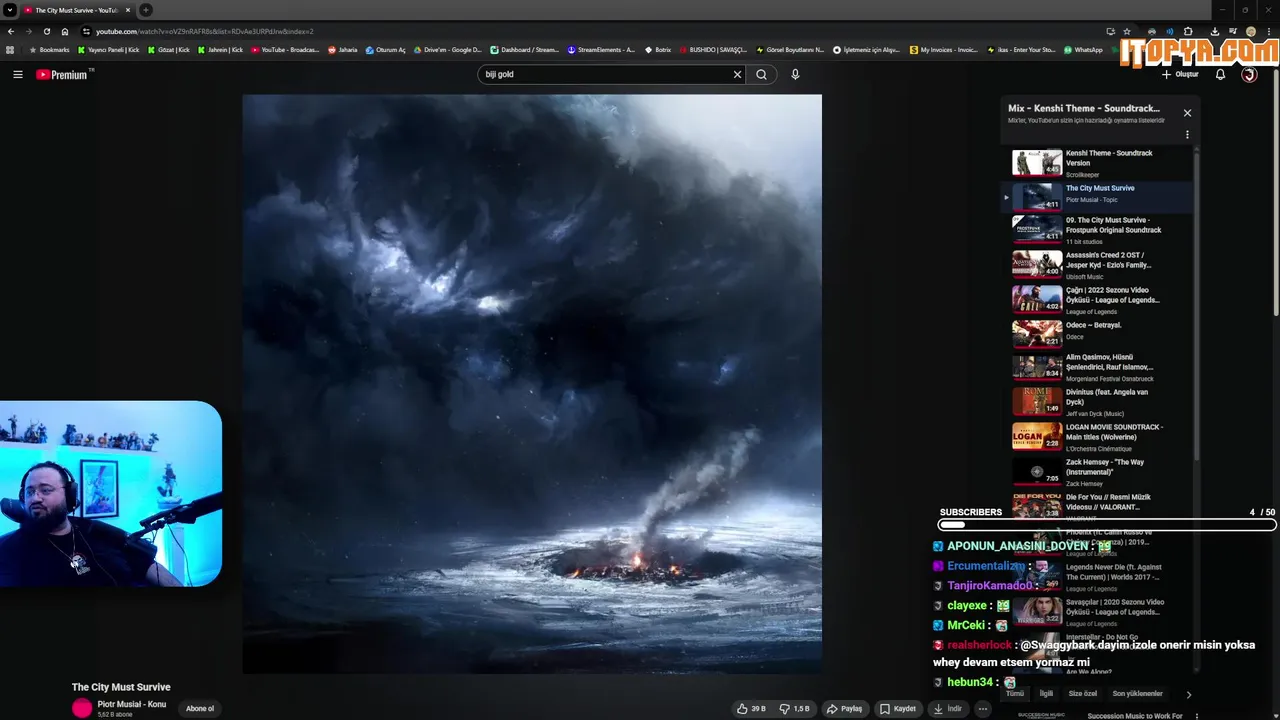Play Assassin's Creed 2 OST thumbnail
1280x720 pixels.
tap(1037, 263)
